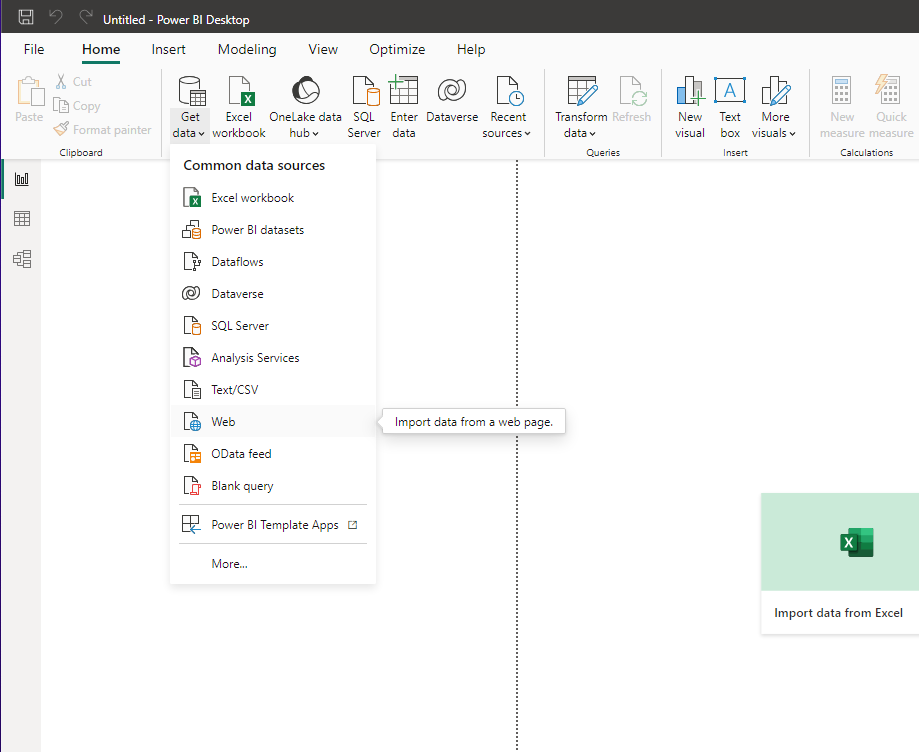
Task: Switch to Data table view in sidebar
Action: tap(22, 219)
